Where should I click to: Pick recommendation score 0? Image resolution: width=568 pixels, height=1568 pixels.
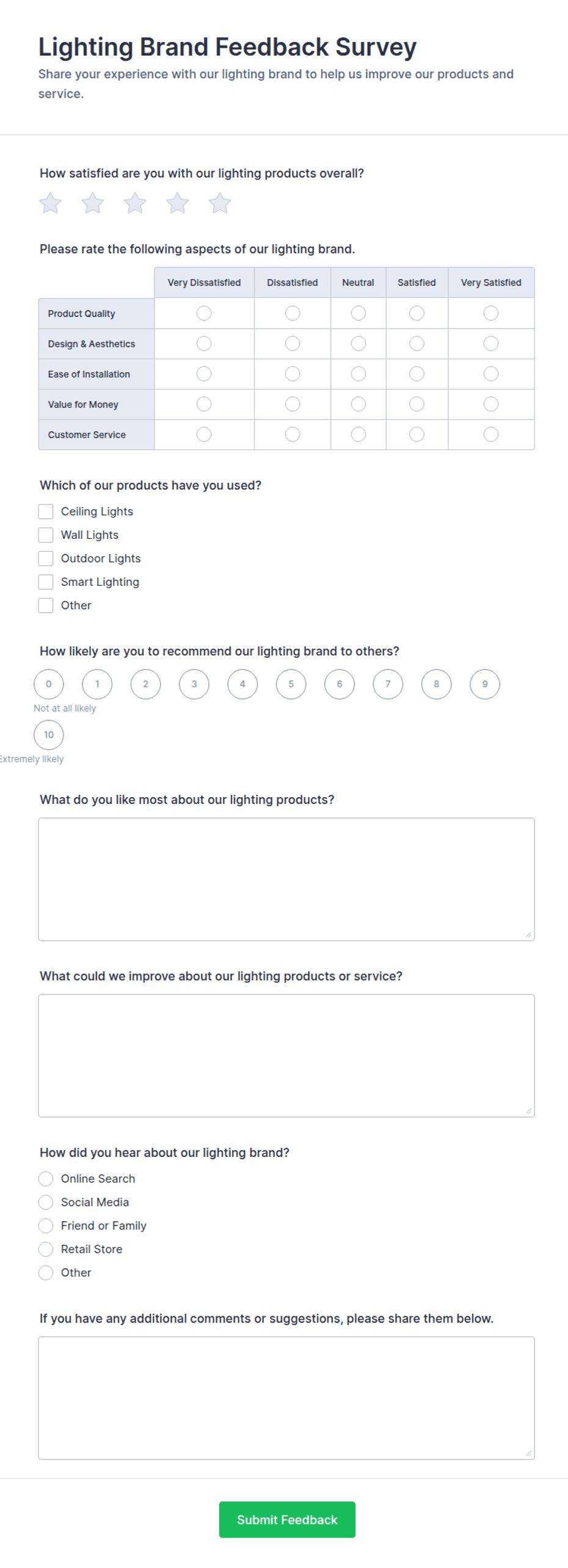pos(49,684)
